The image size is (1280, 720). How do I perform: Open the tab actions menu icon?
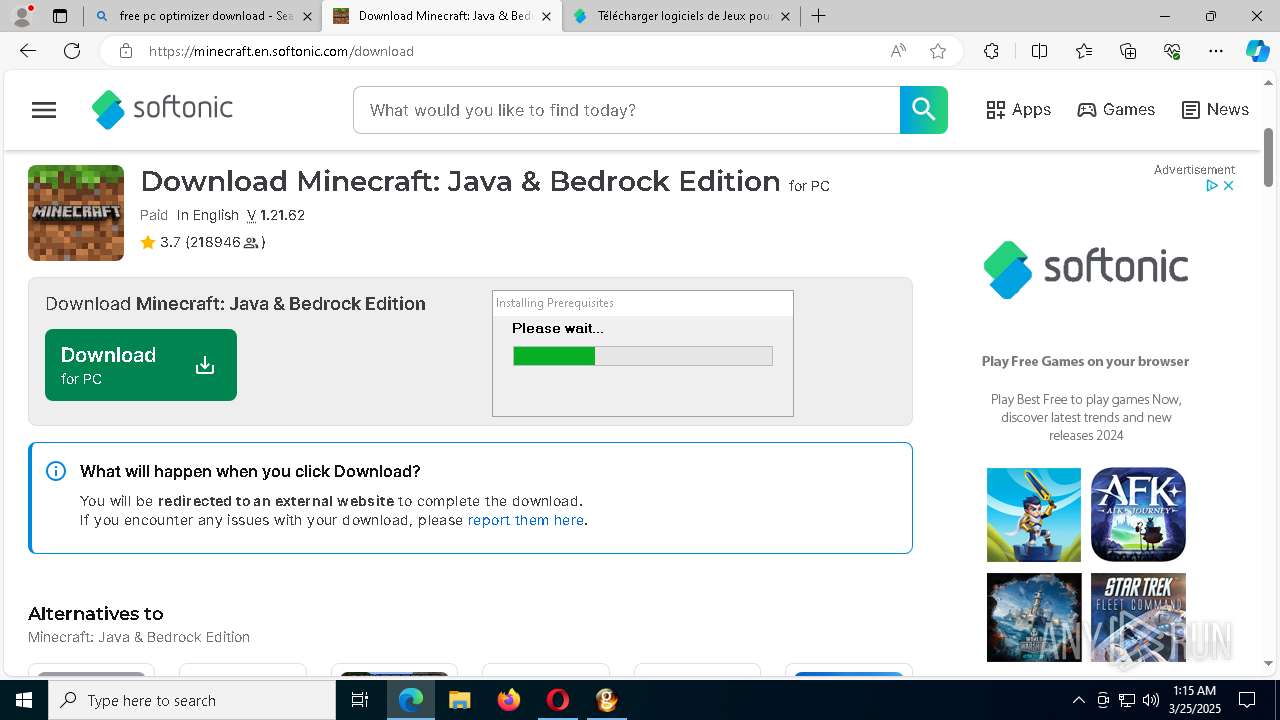(60, 16)
